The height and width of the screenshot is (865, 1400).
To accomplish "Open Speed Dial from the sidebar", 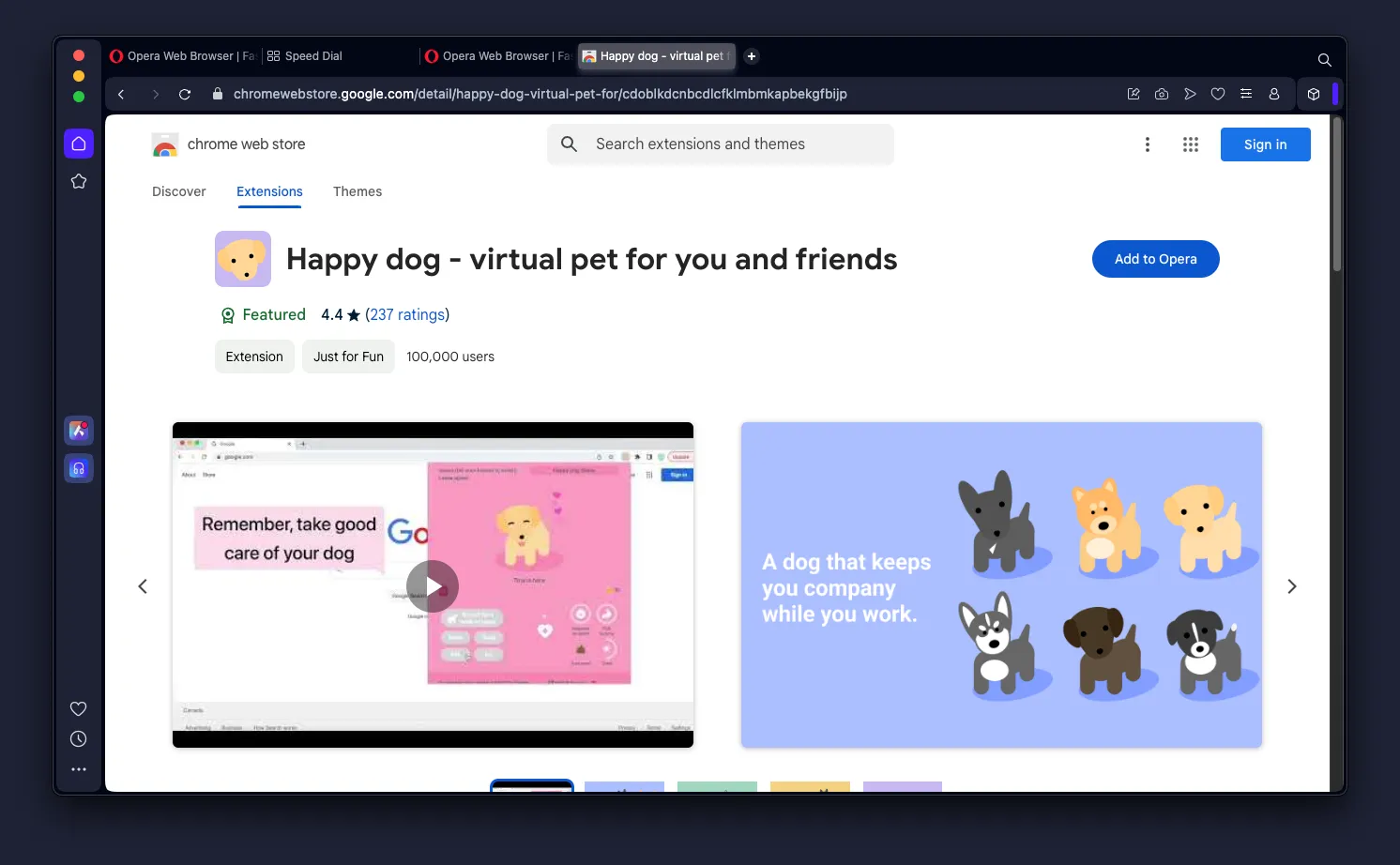I will (x=79, y=144).
